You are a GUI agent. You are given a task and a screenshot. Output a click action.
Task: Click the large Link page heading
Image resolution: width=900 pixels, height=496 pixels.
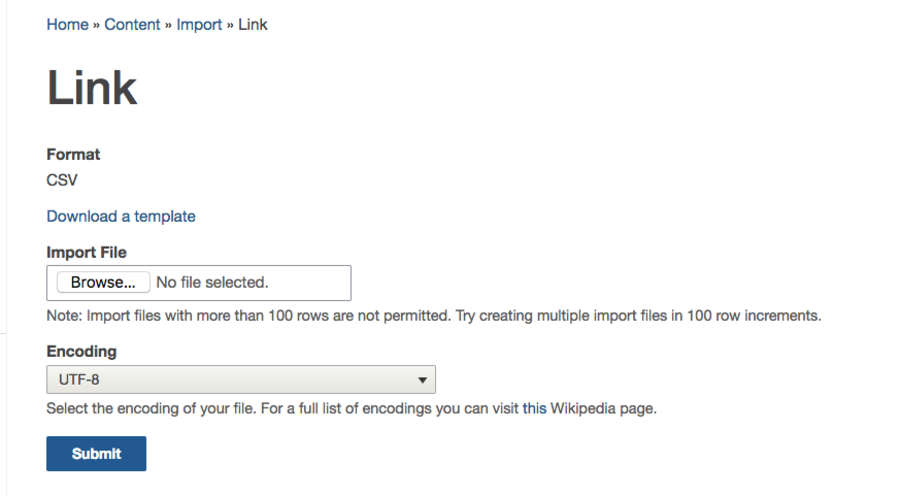click(x=92, y=89)
